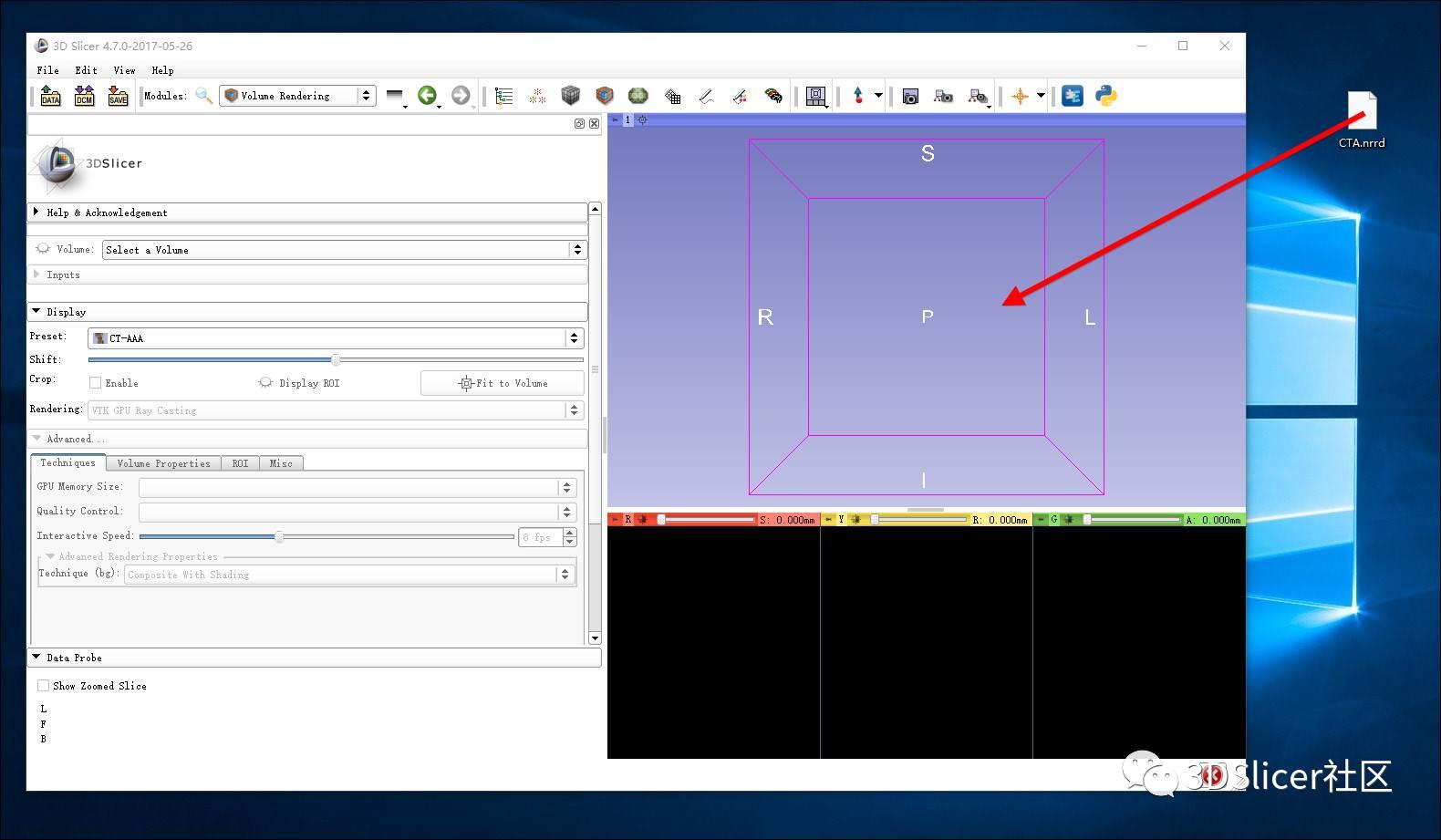Open the scene view capture icon
Viewport: 1441px width, 840px height.
click(944, 96)
